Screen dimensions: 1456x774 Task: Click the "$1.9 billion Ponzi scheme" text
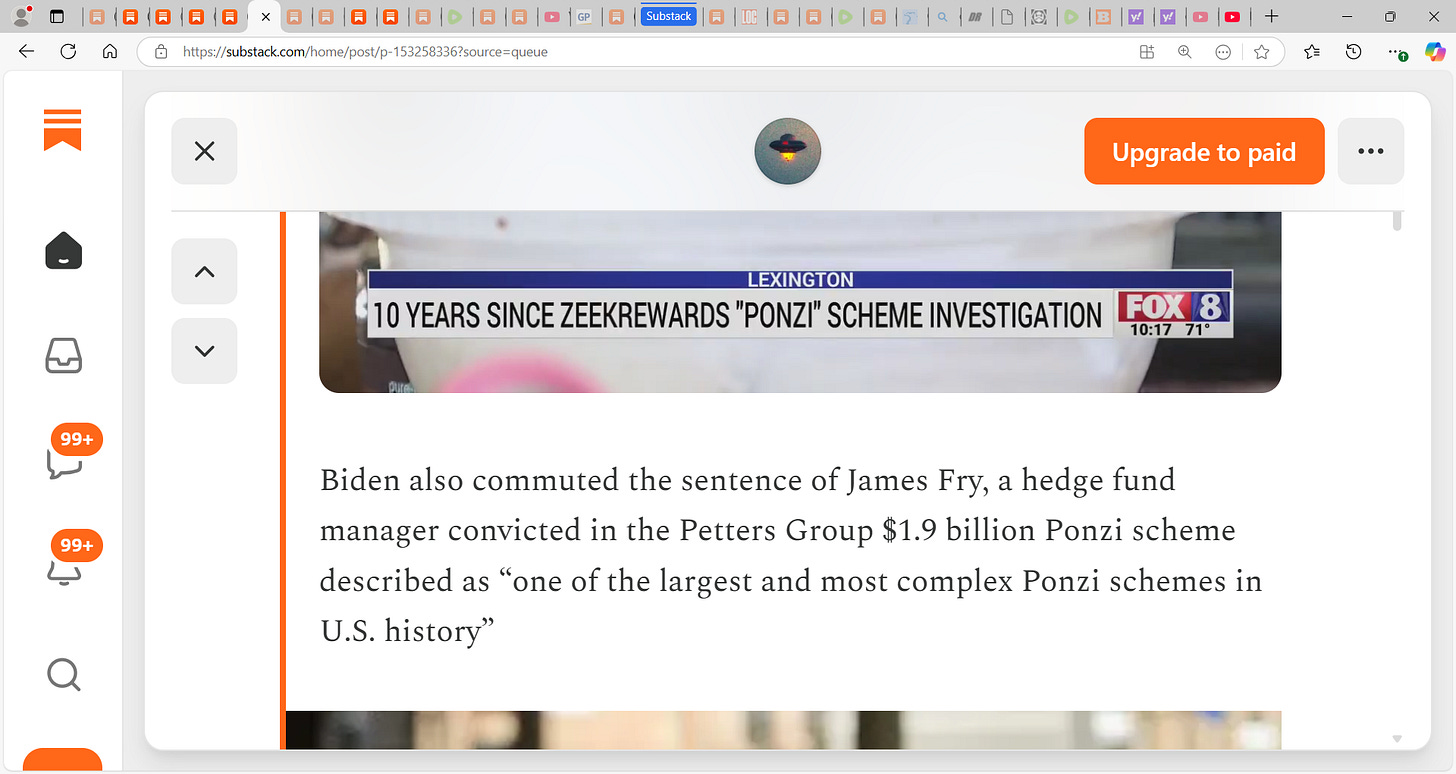1059,530
